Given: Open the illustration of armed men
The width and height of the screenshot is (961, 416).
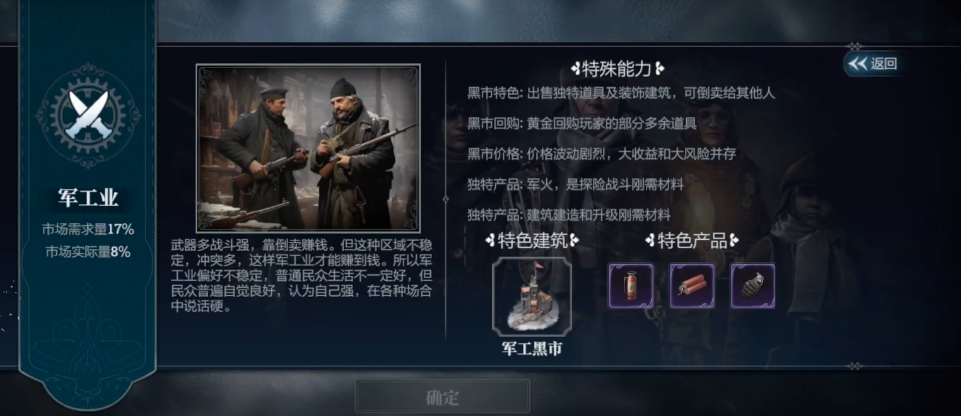Looking at the screenshot, I should [308, 148].
